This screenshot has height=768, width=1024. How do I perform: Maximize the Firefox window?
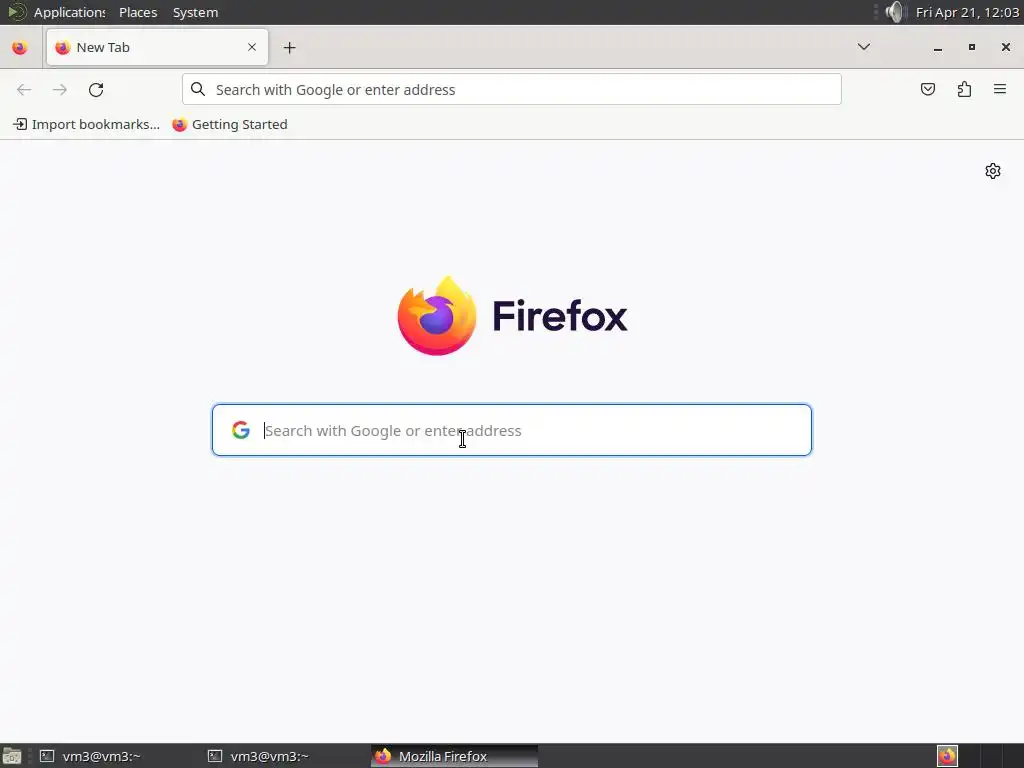pos(972,47)
